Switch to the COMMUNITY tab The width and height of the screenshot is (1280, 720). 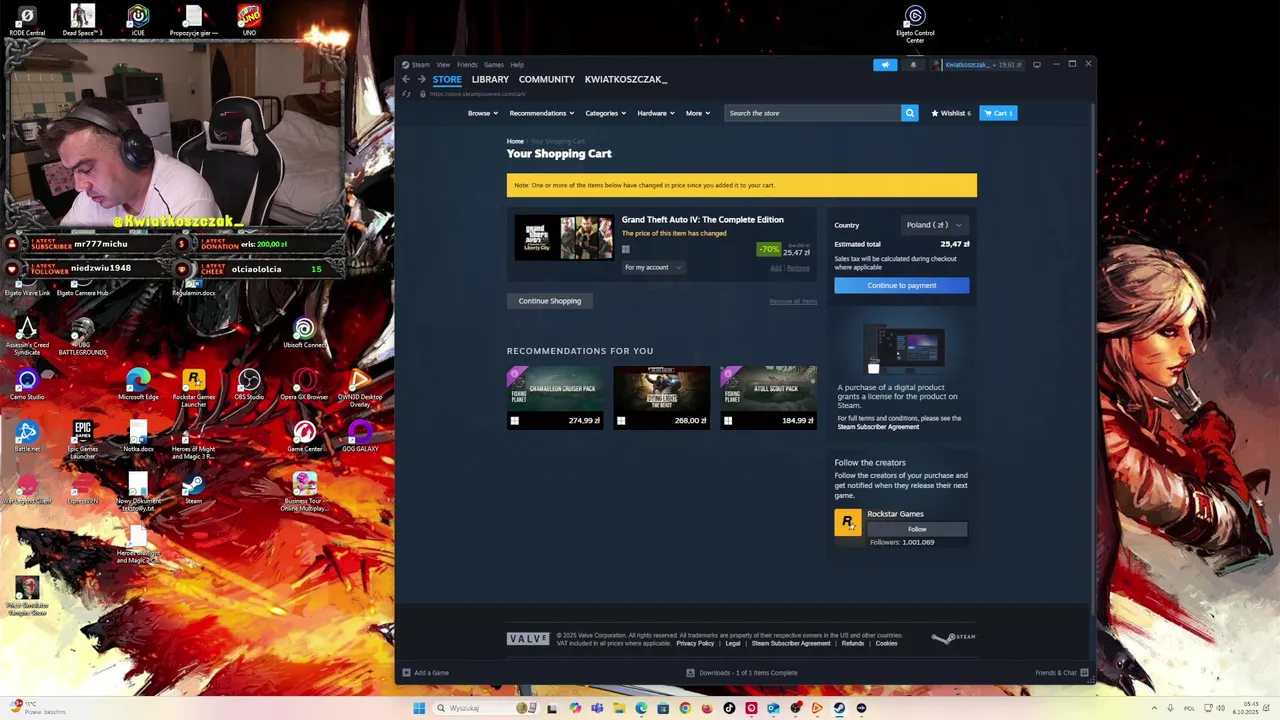pyautogui.click(x=547, y=79)
